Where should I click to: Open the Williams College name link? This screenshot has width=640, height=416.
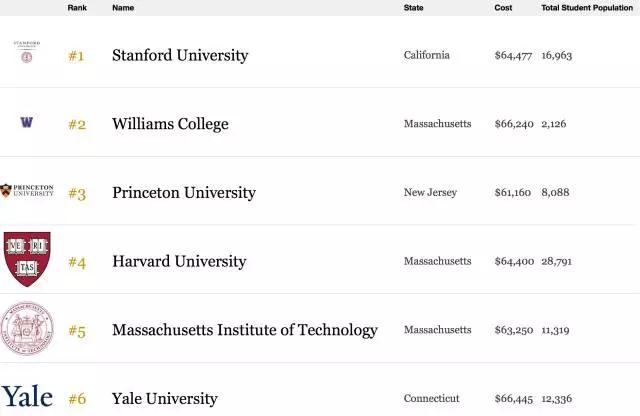tap(170, 124)
